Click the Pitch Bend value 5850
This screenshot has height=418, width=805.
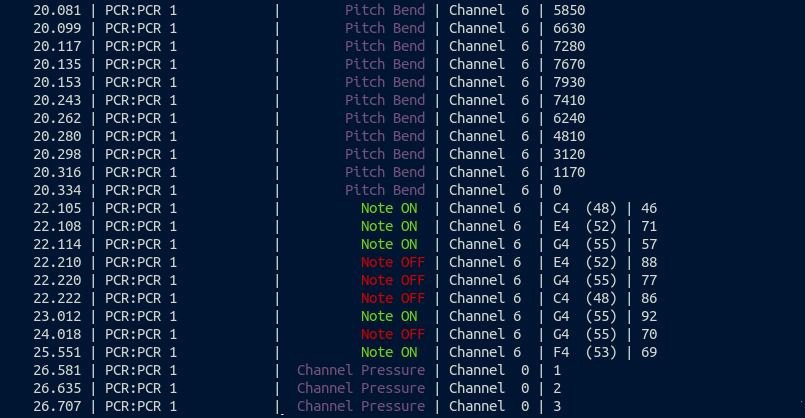click(569, 10)
